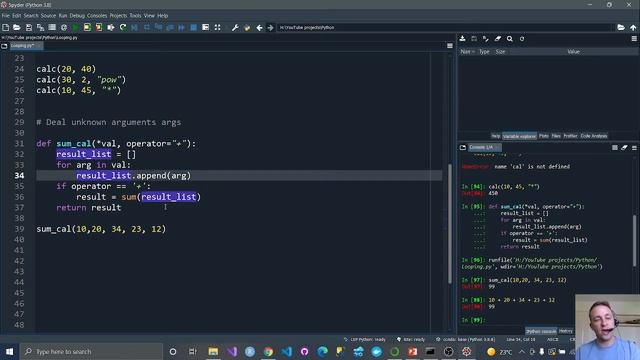Select the Python console tab at the bottom
This screenshot has width=640, height=360.
(x=540, y=331)
